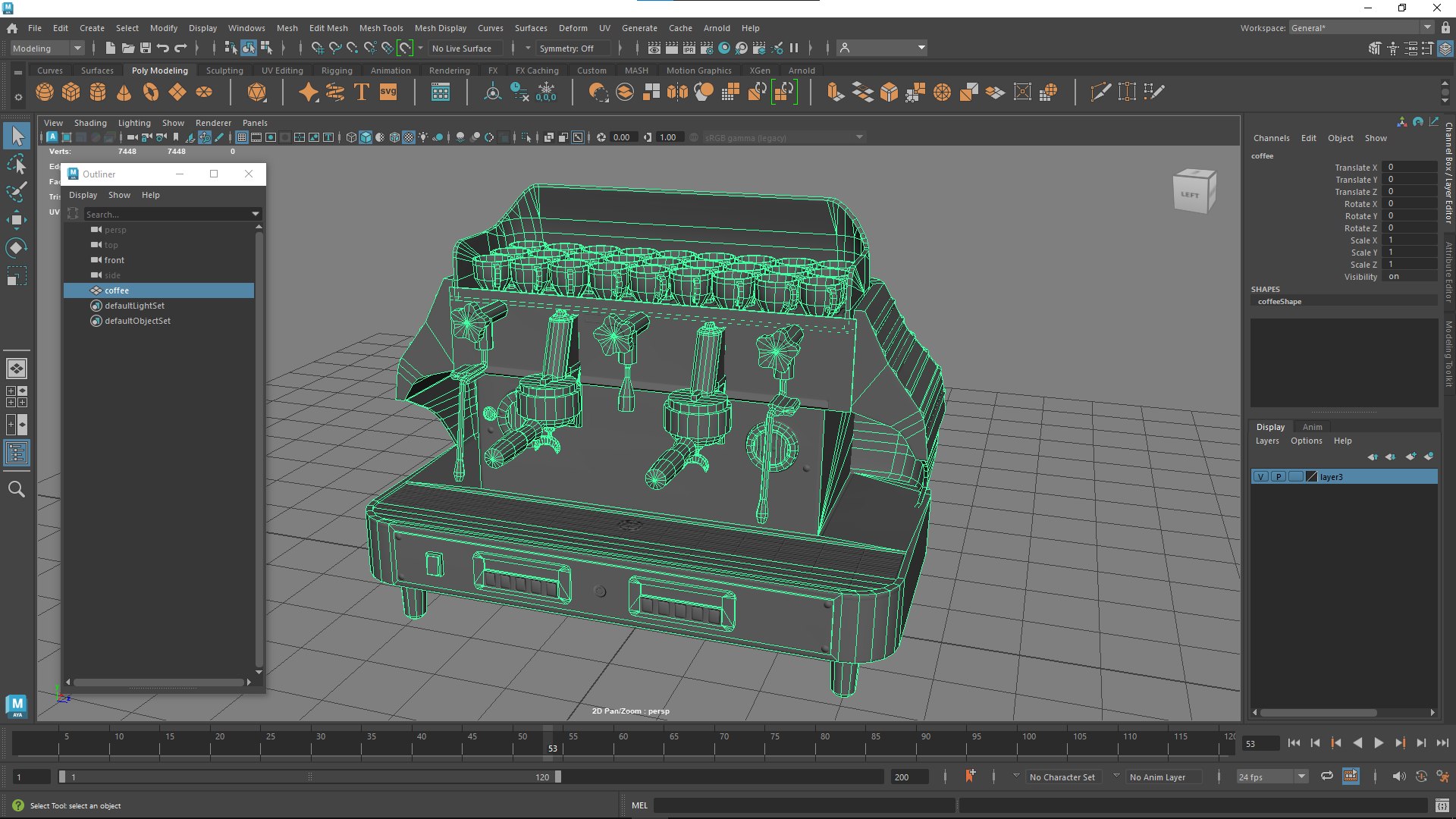Open the Script Editor icon

pos(1442,805)
